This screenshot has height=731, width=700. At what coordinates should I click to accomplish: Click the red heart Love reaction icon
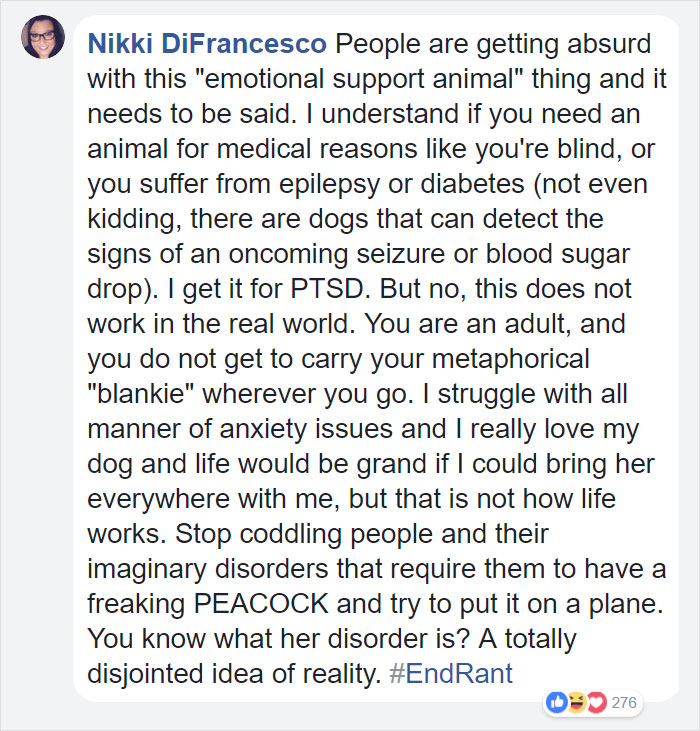[x=596, y=702]
